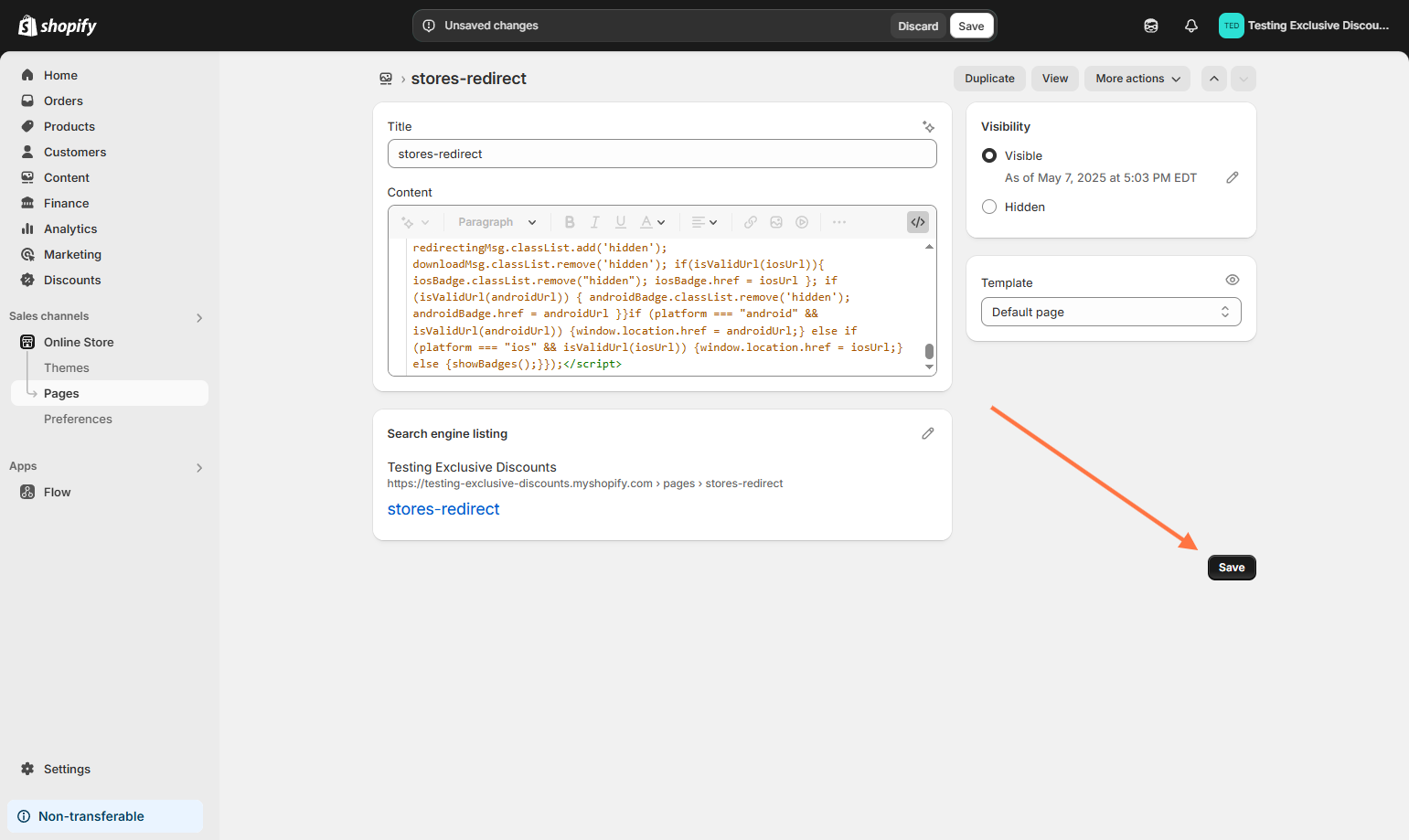Expand the Apps section chevron
1409x840 pixels.
coord(199,467)
